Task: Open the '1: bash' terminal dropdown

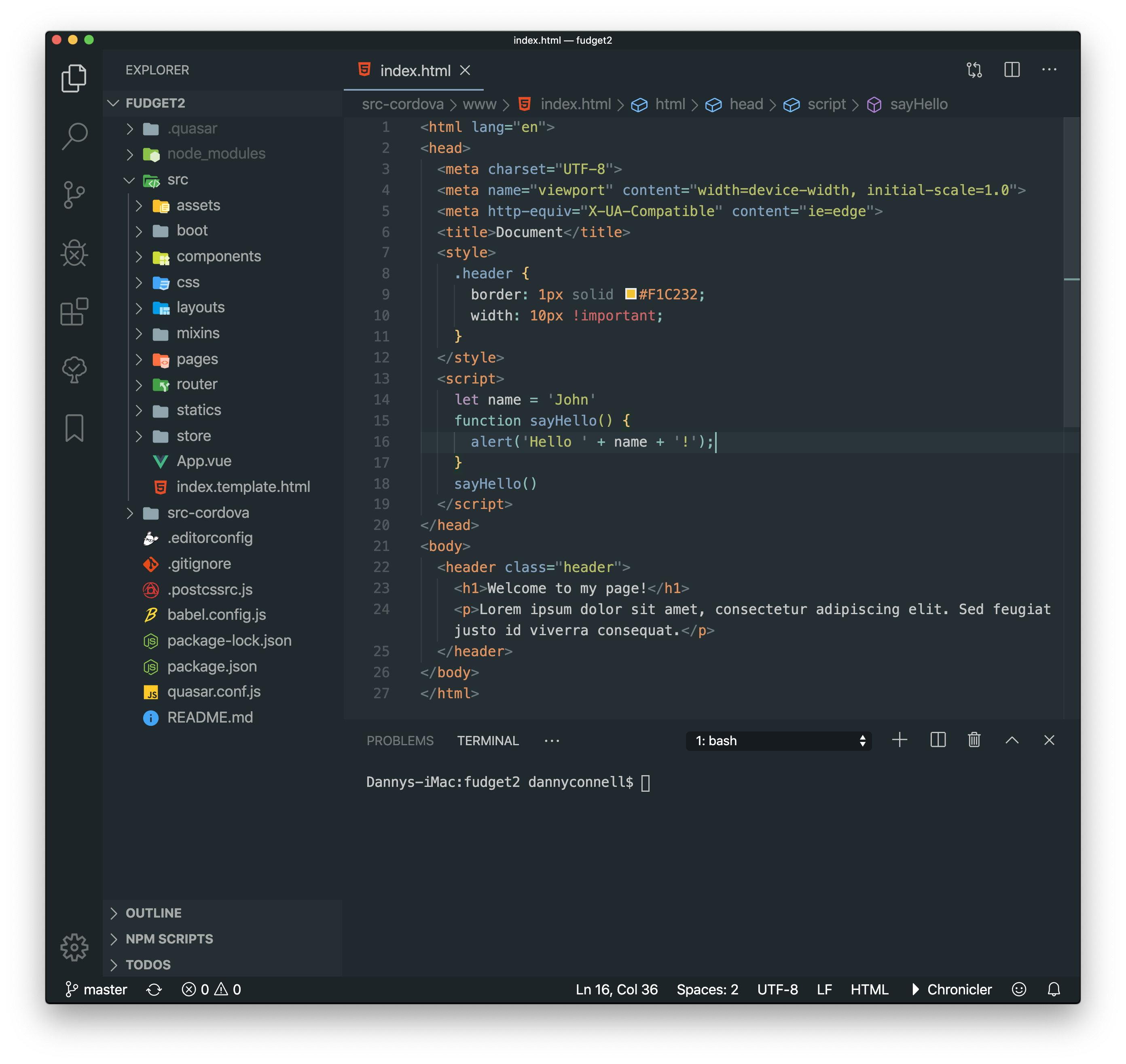Action: coord(778,741)
